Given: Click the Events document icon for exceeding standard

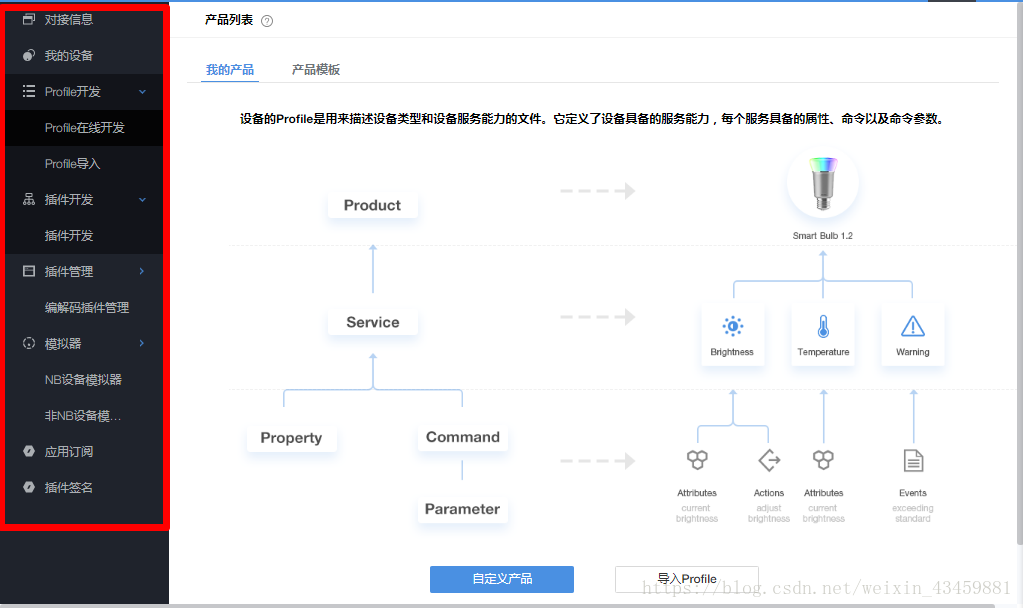Looking at the screenshot, I should [x=912, y=461].
